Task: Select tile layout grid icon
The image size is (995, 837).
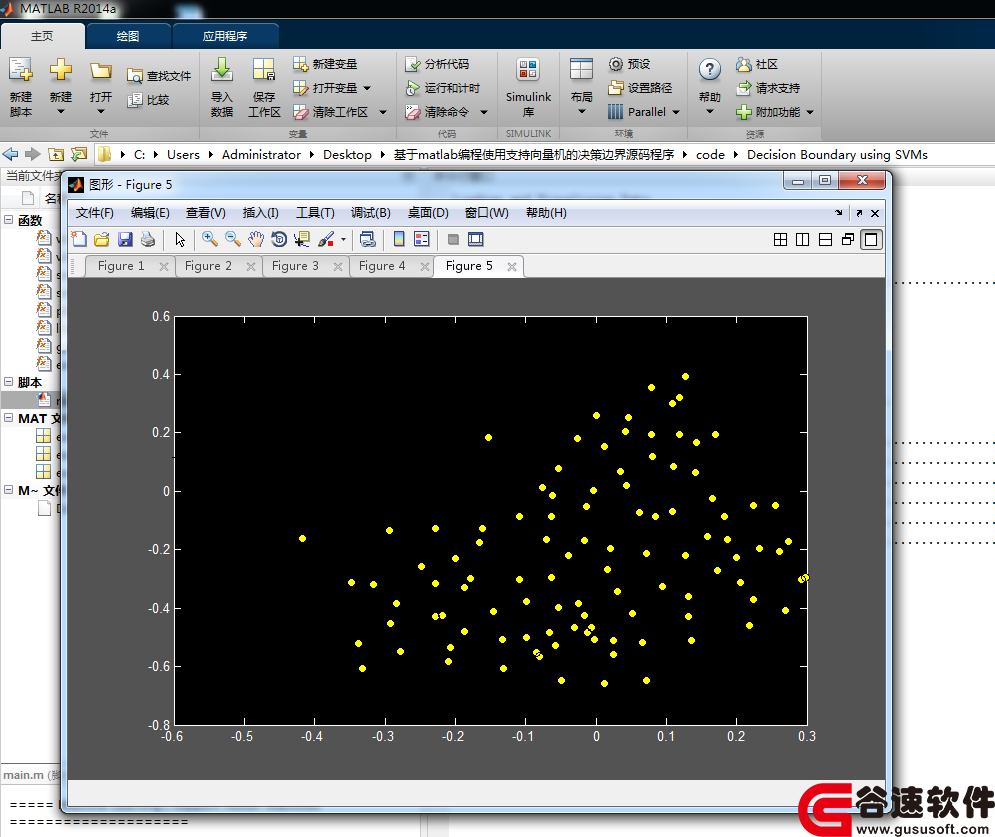Action: pos(781,240)
